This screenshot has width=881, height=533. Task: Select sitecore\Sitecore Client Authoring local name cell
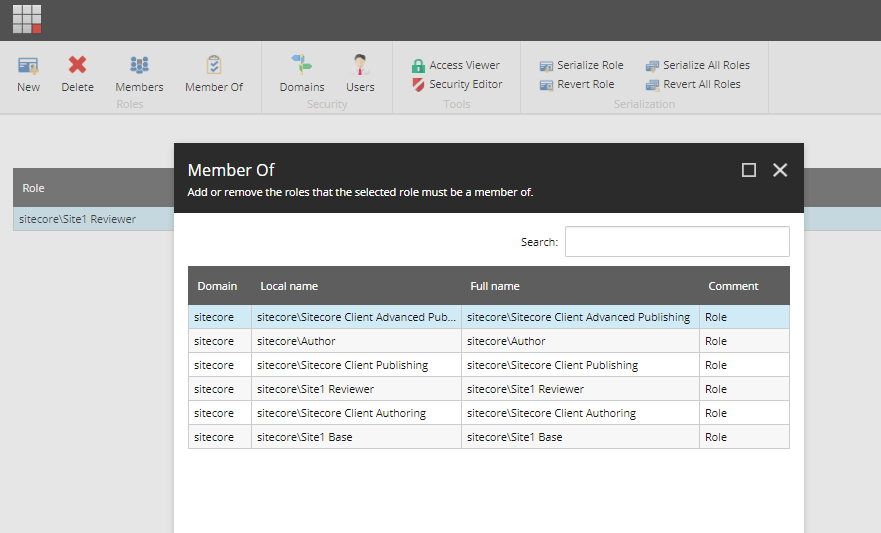click(x=356, y=413)
